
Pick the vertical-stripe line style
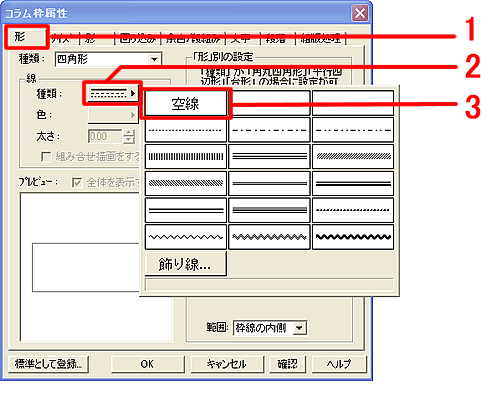click(x=186, y=157)
